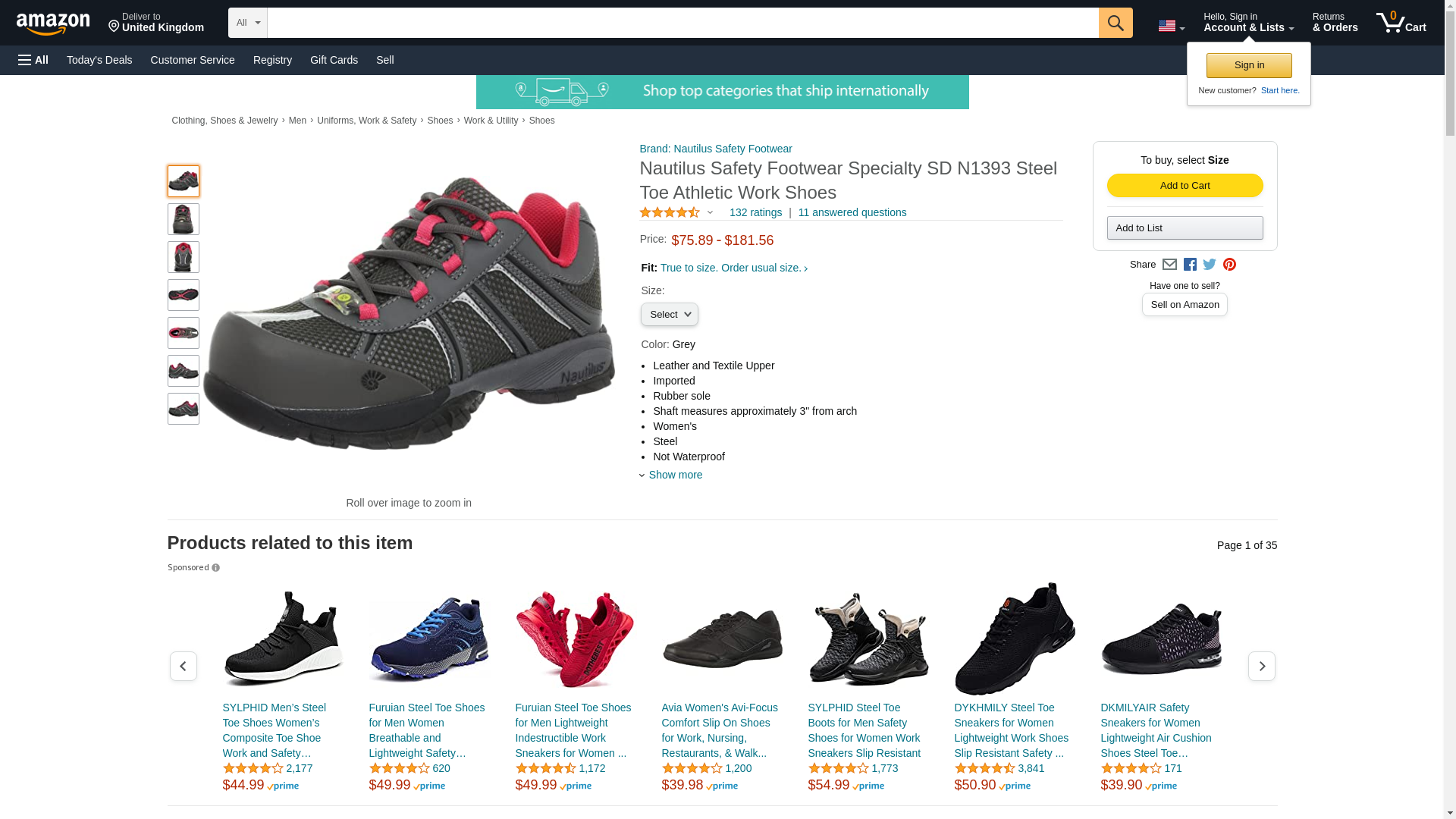Open search category All dropdown

[247, 23]
